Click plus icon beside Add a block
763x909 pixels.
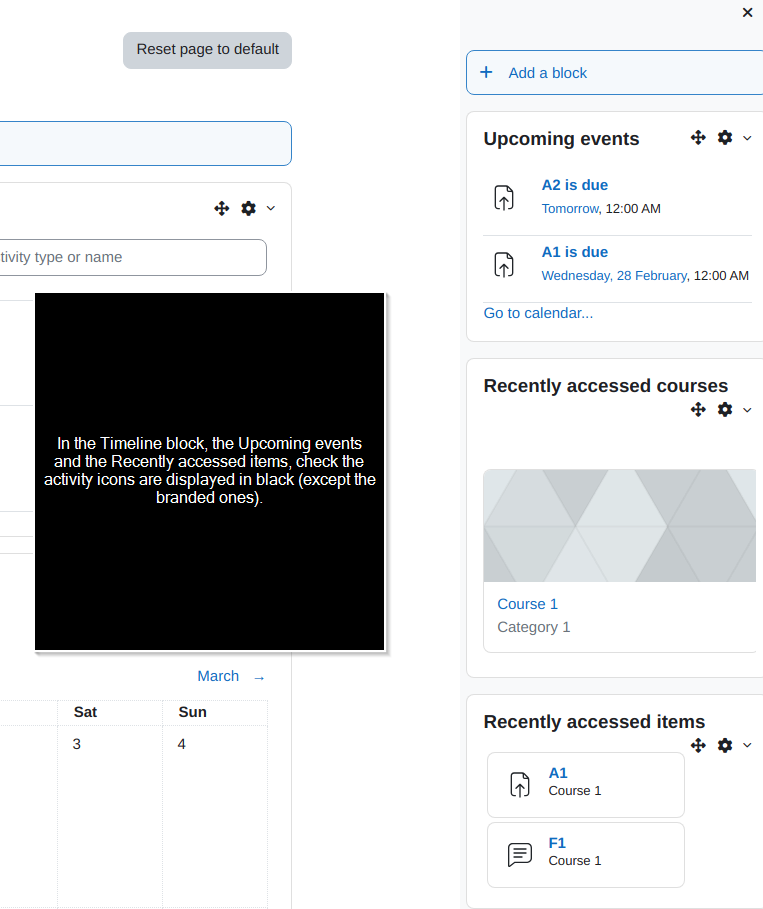tap(486, 72)
